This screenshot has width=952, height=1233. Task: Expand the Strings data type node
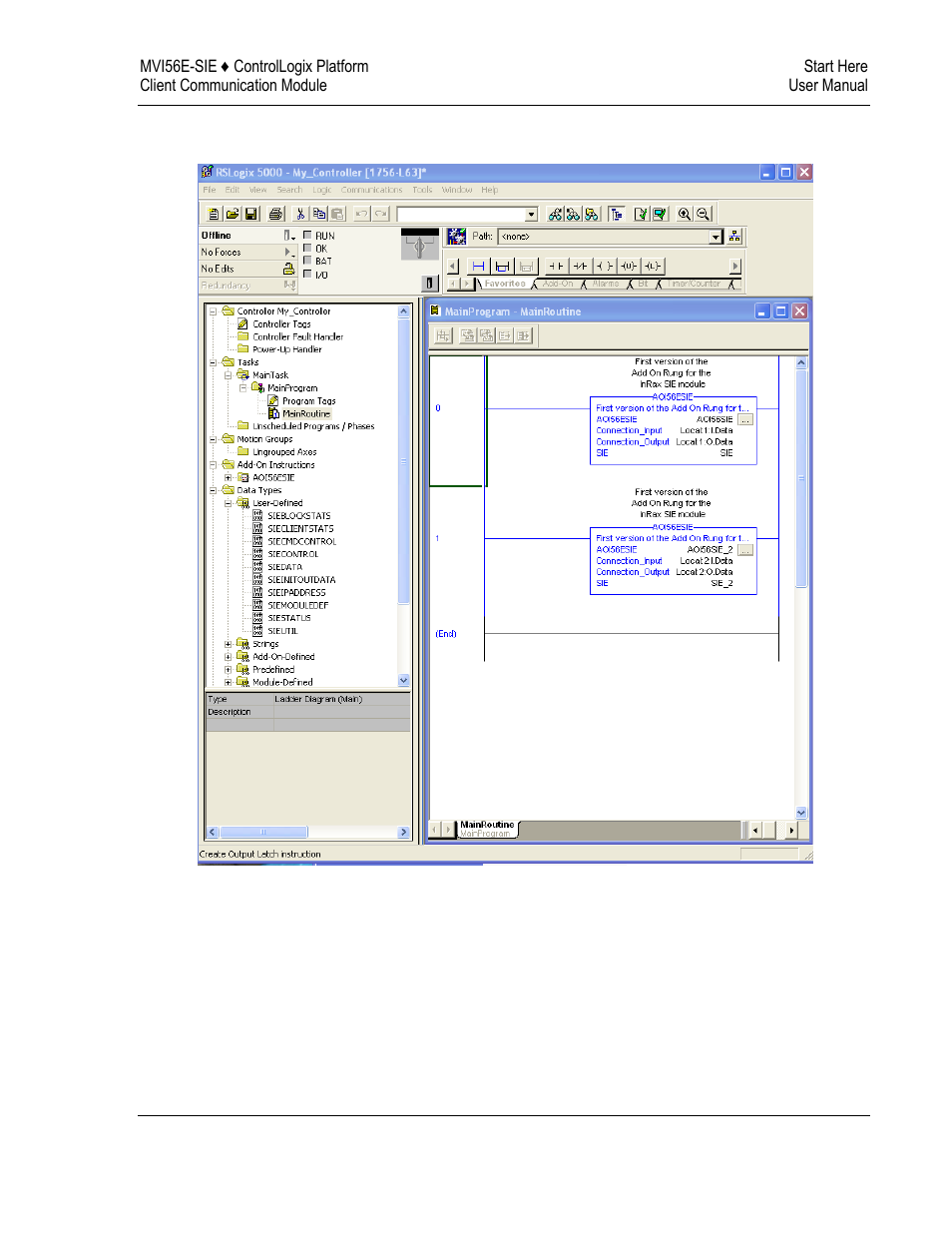[x=228, y=644]
